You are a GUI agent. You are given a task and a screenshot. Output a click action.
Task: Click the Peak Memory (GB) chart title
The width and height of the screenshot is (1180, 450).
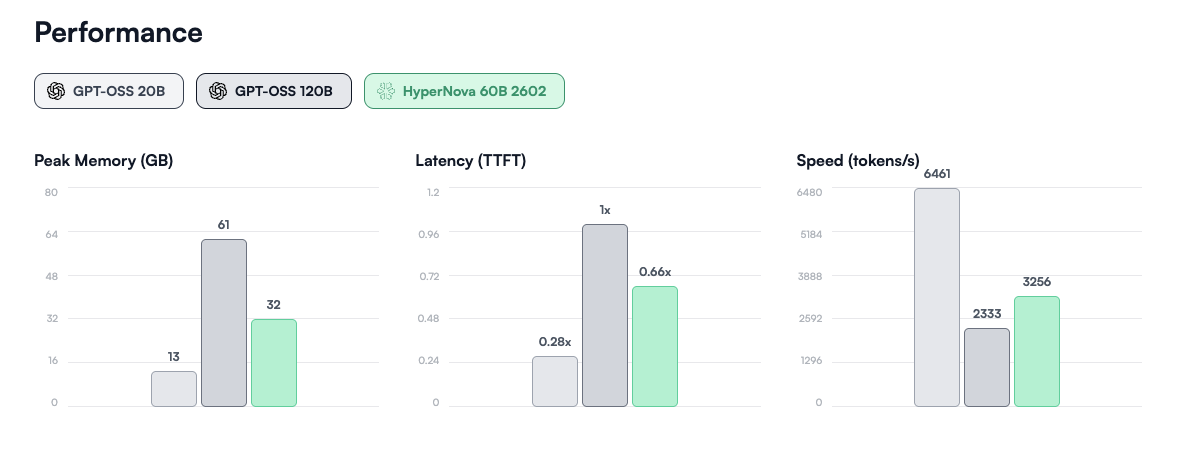tap(104, 160)
